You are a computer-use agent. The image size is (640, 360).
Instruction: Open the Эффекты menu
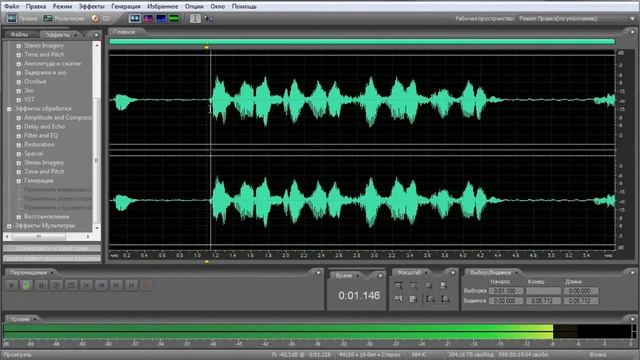pyautogui.click(x=91, y=7)
